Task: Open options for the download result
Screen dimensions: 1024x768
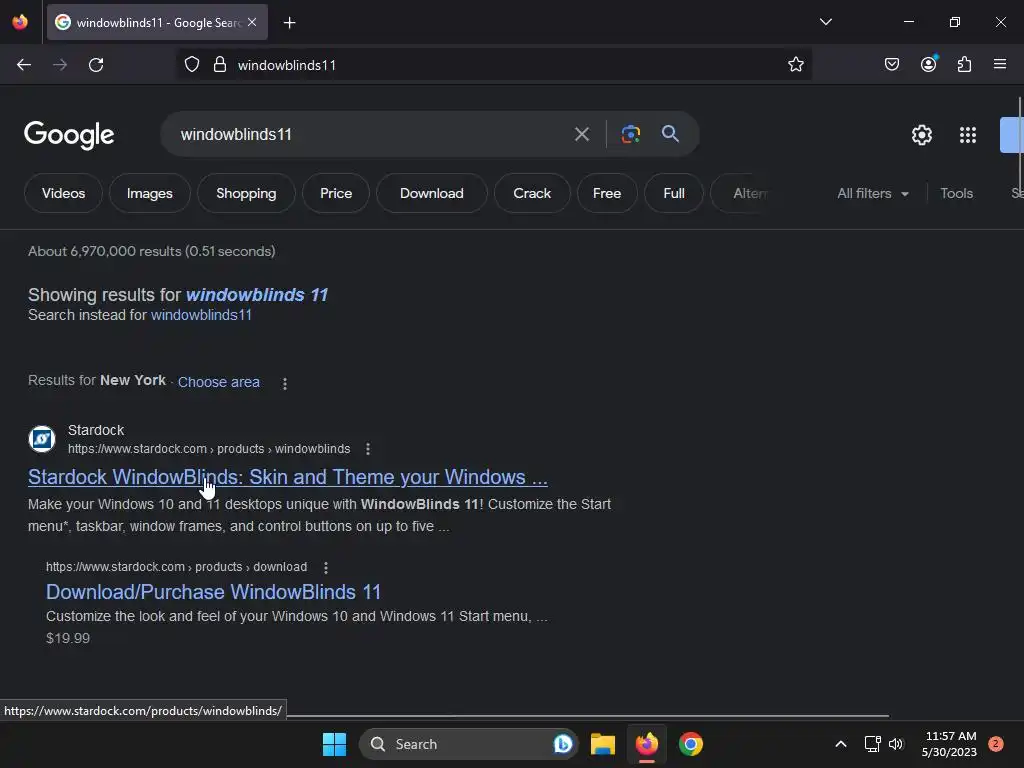Action: (325, 568)
